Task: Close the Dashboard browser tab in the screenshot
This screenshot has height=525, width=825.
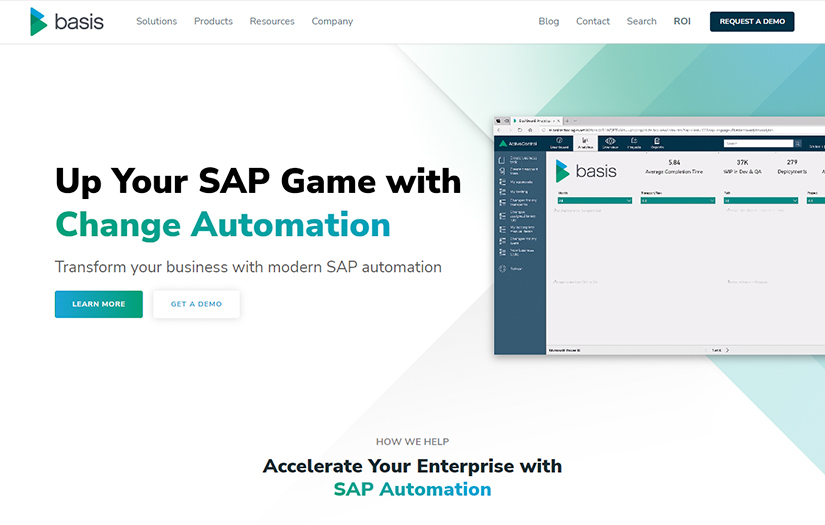Action: pyautogui.click(x=558, y=121)
